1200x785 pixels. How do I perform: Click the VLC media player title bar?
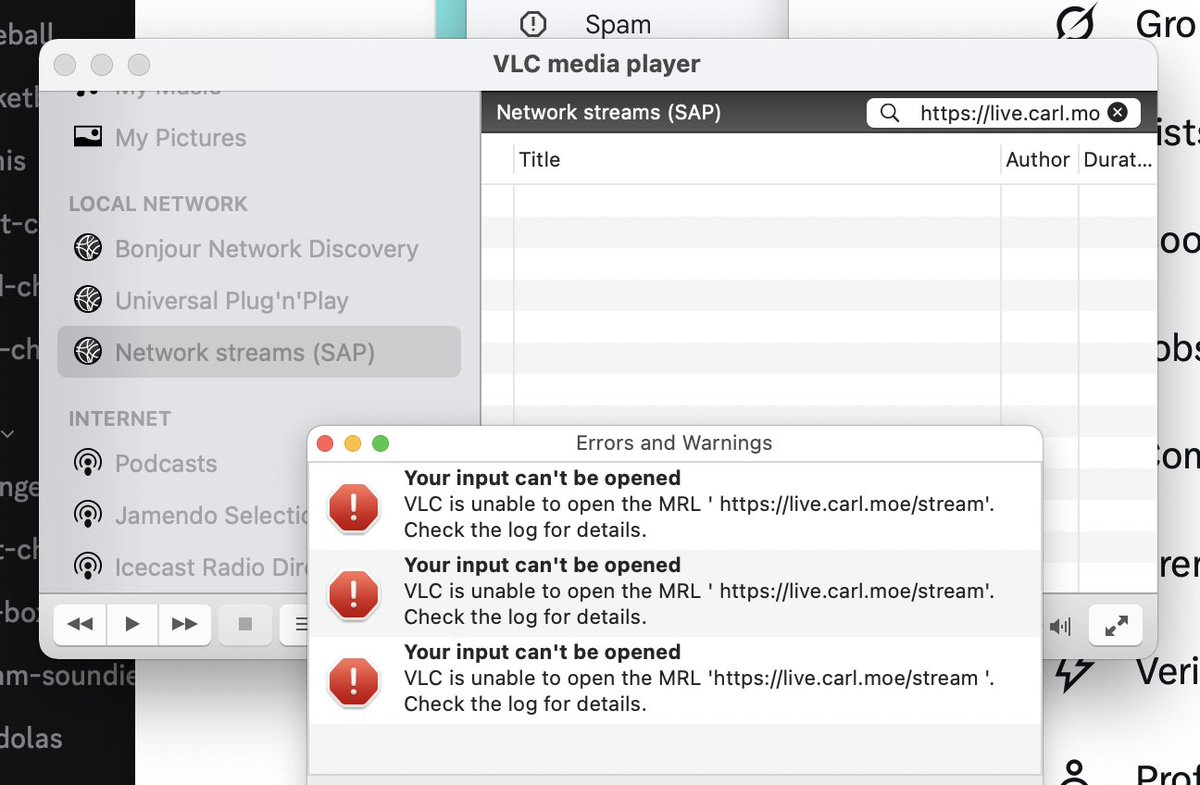coord(597,64)
